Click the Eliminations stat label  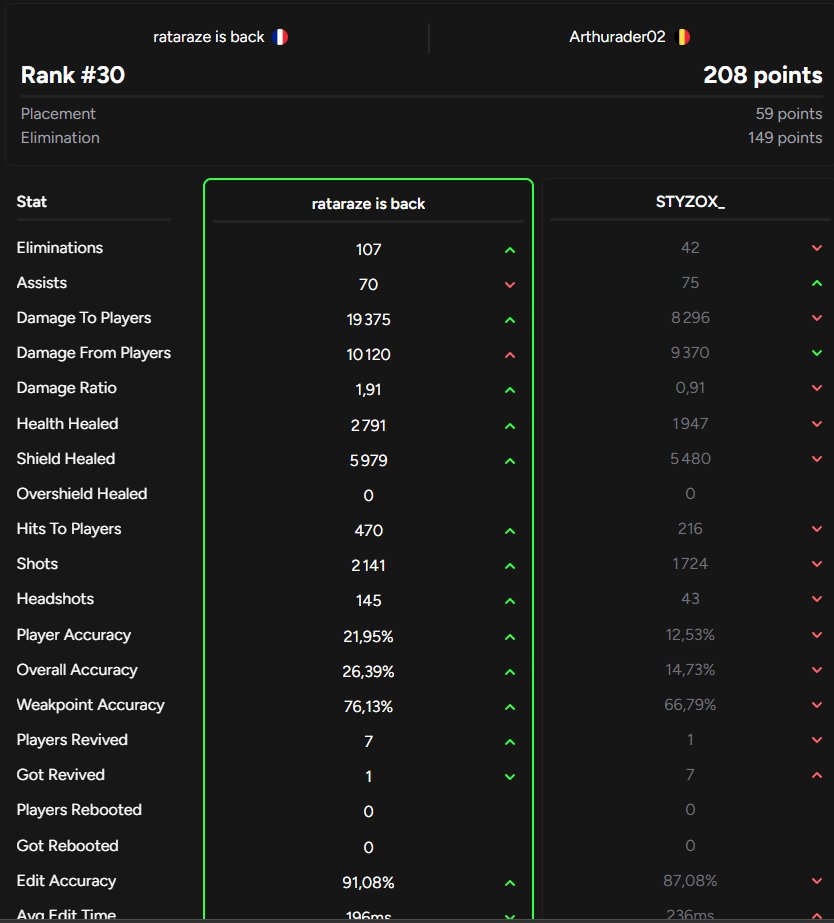[59, 248]
